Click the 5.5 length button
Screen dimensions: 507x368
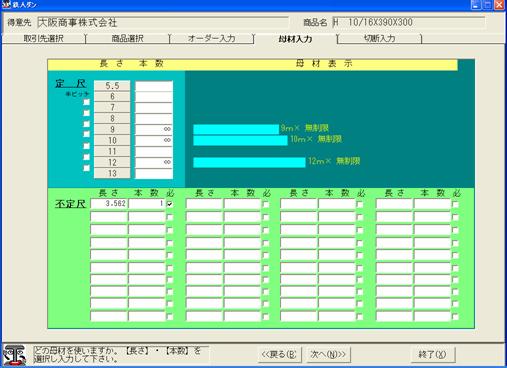point(112,86)
